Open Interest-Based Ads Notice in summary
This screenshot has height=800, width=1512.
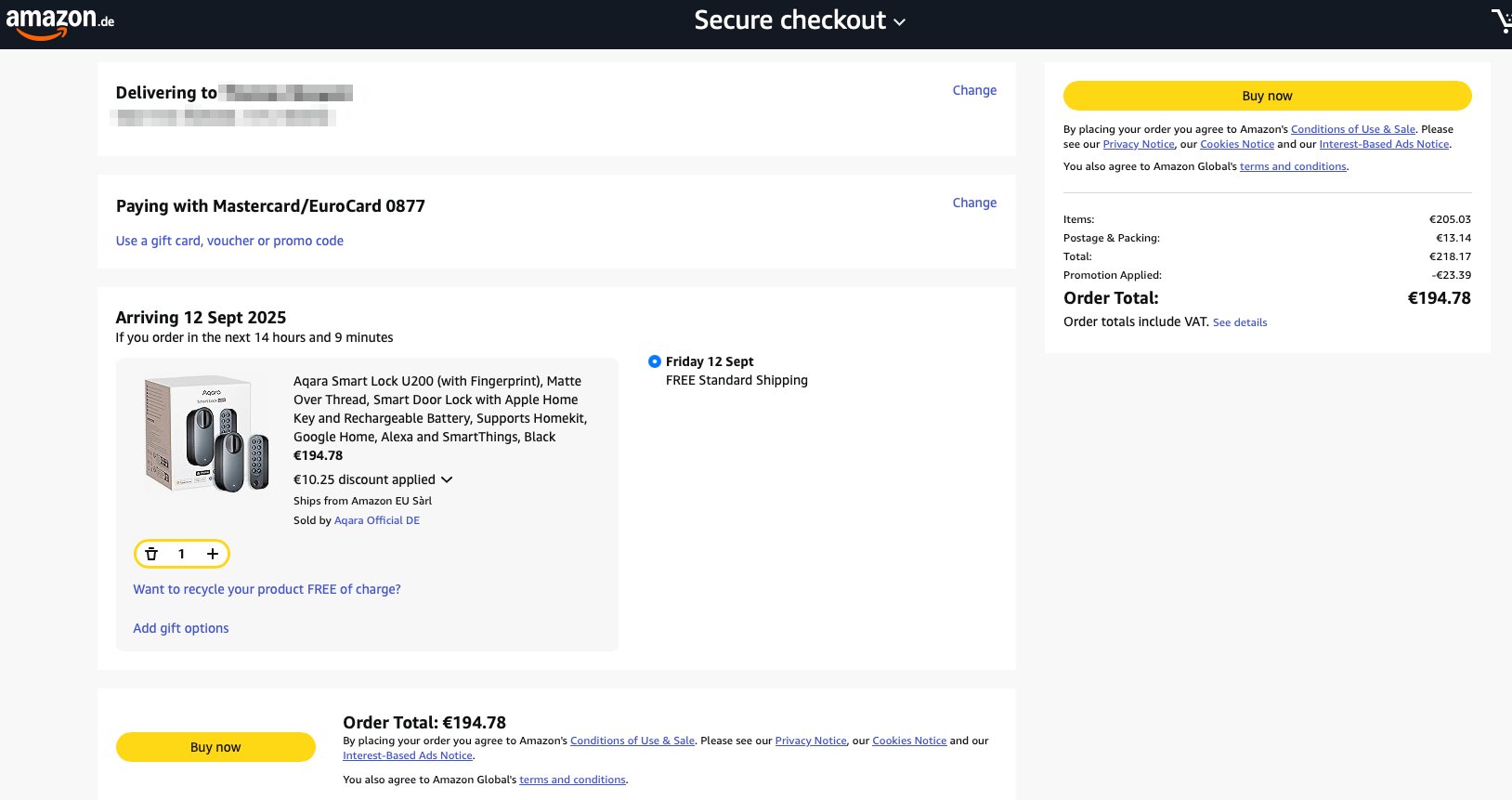click(1384, 144)
